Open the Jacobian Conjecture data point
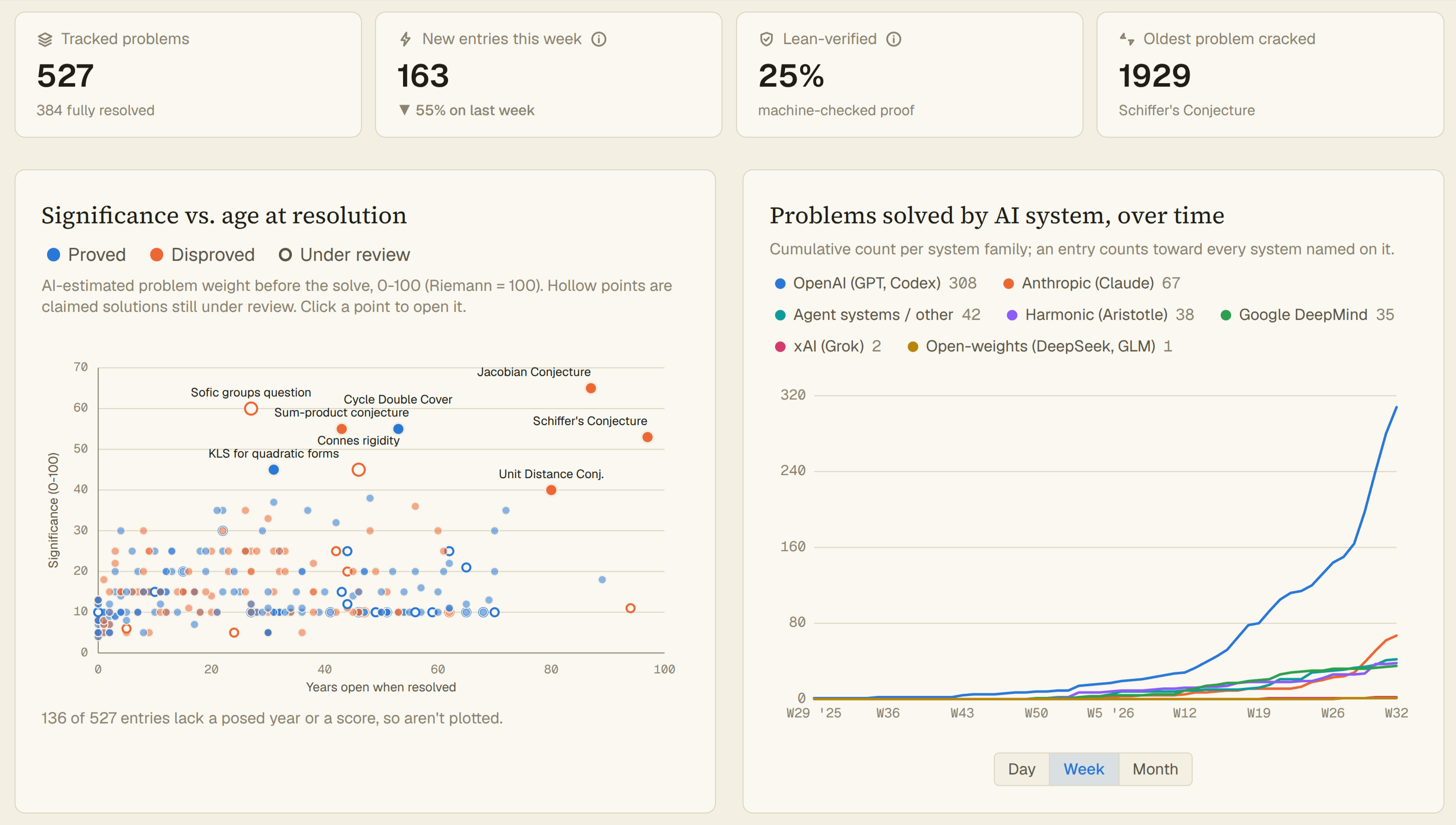The height and width of the screenshot is (825, 1456). pyautogui.click(x=590, y=388)
